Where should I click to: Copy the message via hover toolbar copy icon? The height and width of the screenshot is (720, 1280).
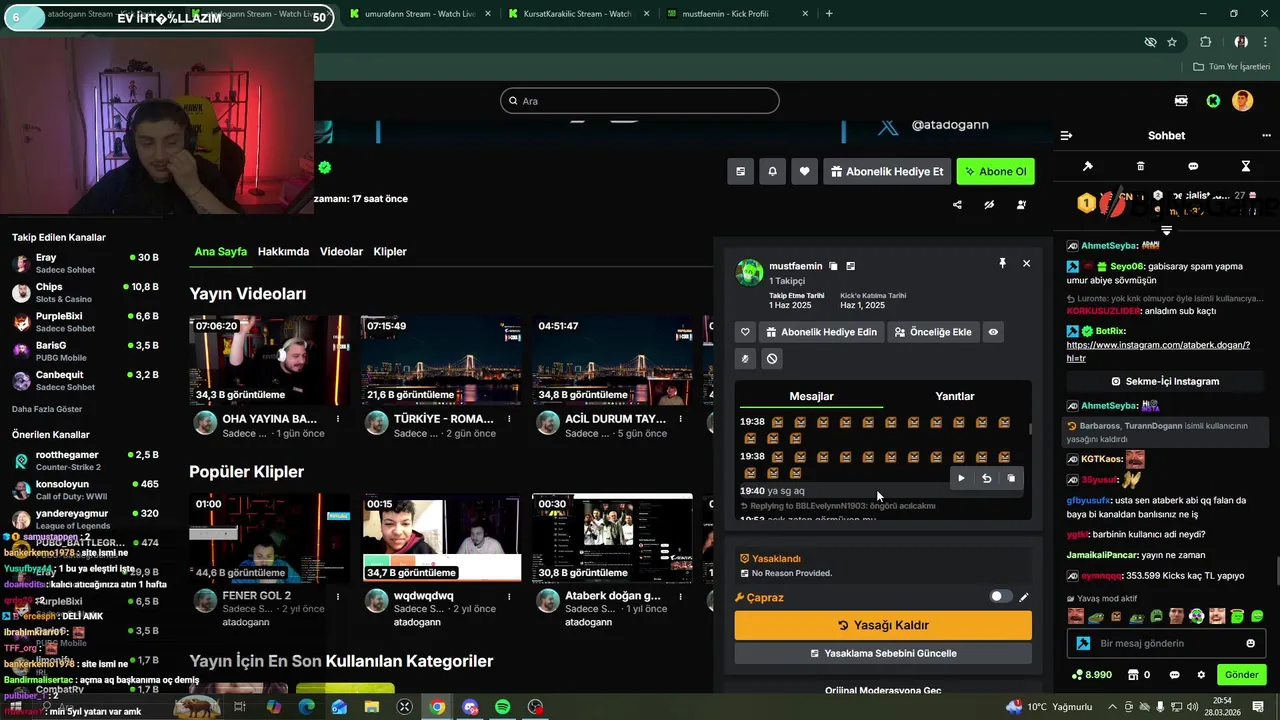click(1011, 478)
